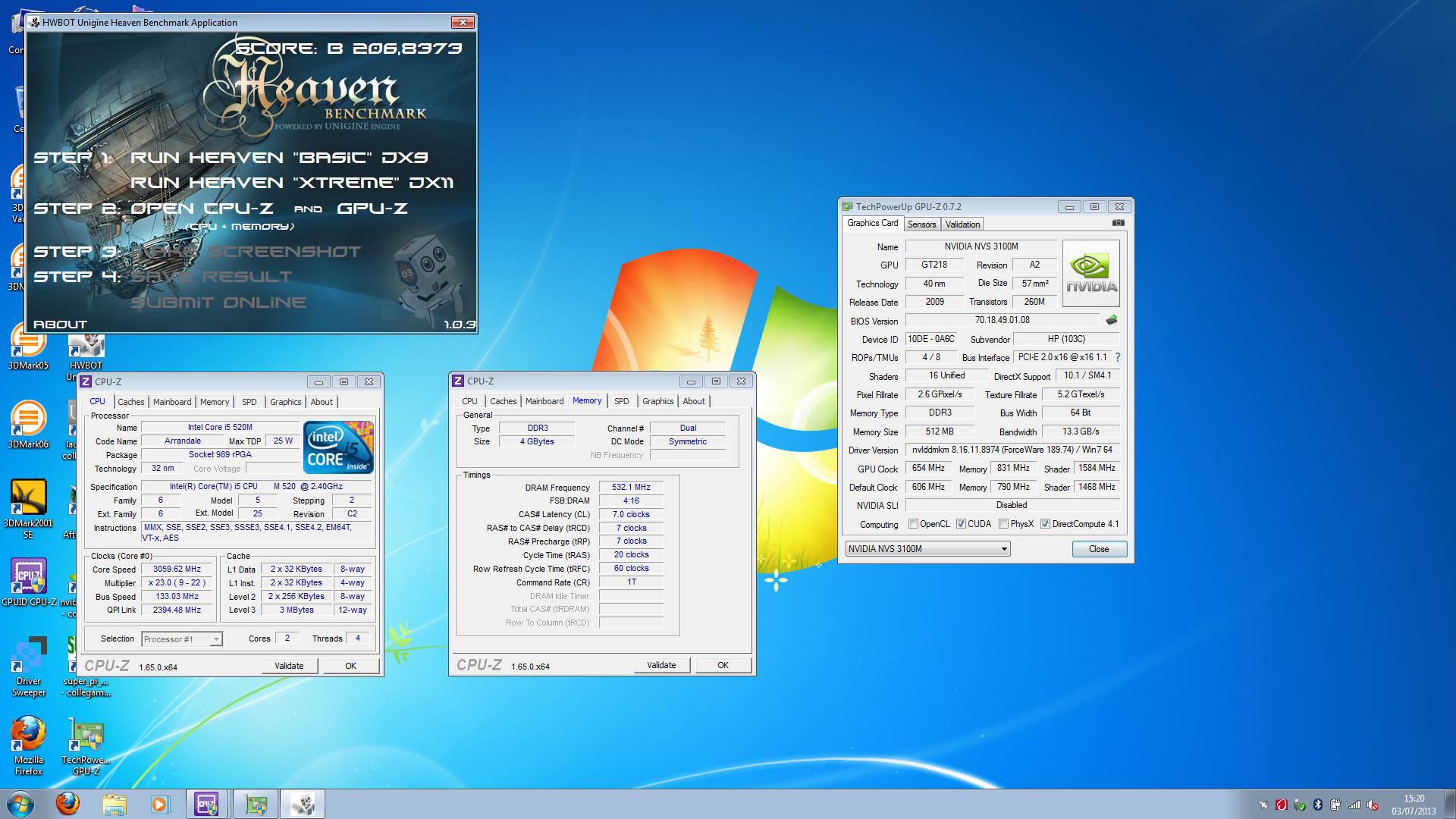The height and width of the screenshot is (819, 1456).
Task: Click the Multiplier value x 23.0
Action: pos(177,583)
